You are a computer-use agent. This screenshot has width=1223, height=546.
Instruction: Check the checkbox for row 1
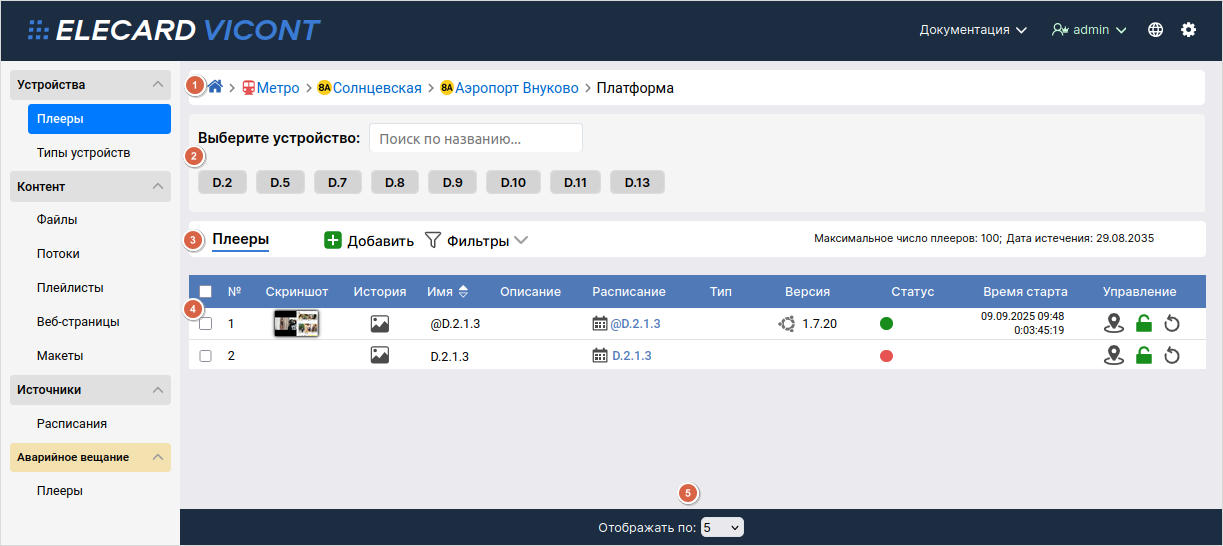click(x=206, y=324)
